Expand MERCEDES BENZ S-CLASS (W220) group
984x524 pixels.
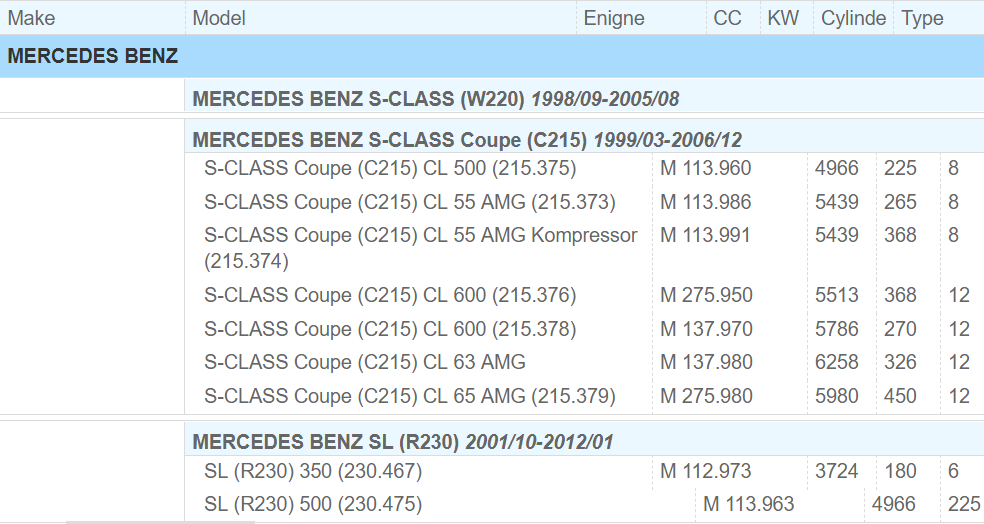(x=435, y=99)
